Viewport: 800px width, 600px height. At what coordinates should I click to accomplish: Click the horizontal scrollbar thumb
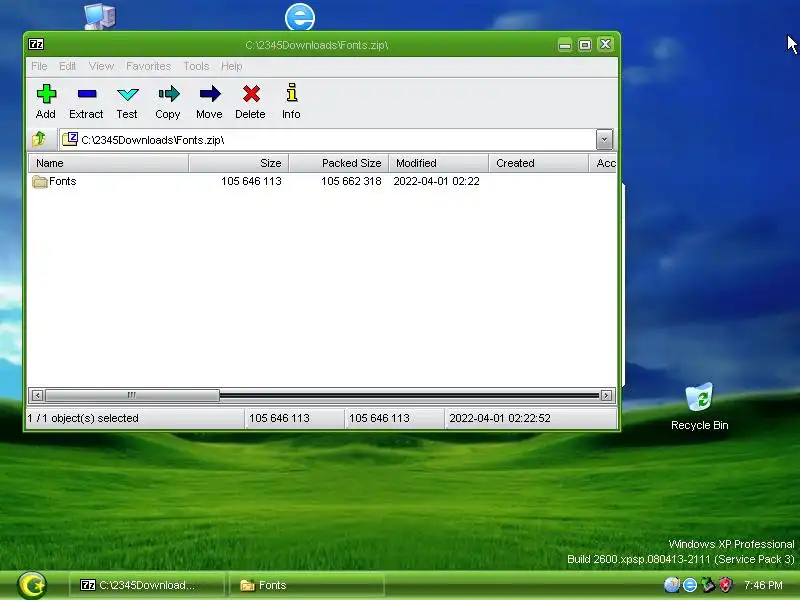click(132, 395)
